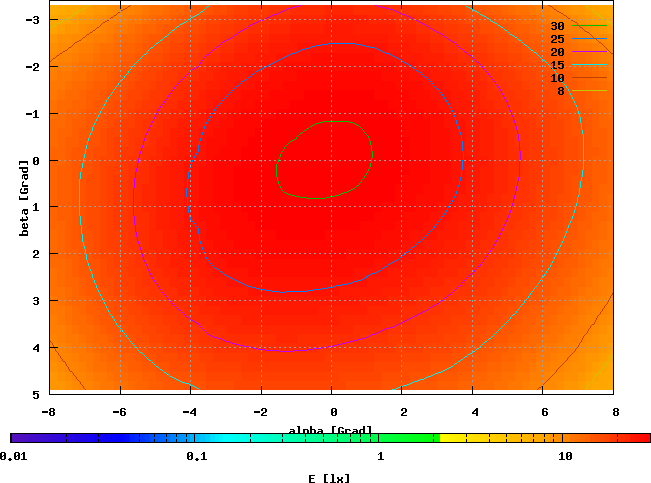Click the "-8" alpha axis tick label
This screenshot has height=483, width=651.
(49, 412)
